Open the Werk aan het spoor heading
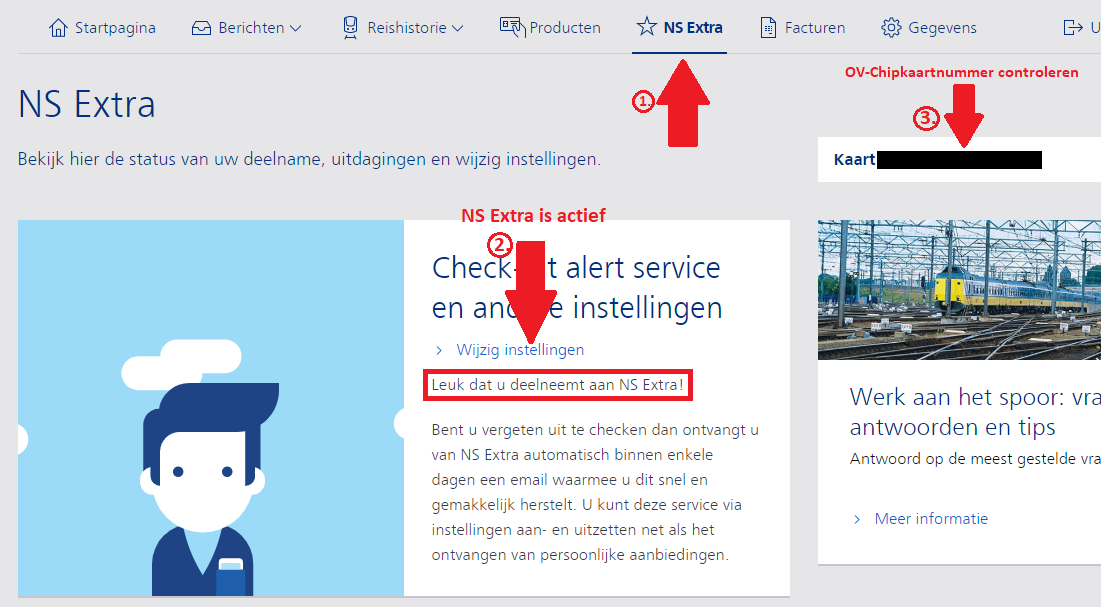This screenshot has height=607, width=1101. click(975, 412)
